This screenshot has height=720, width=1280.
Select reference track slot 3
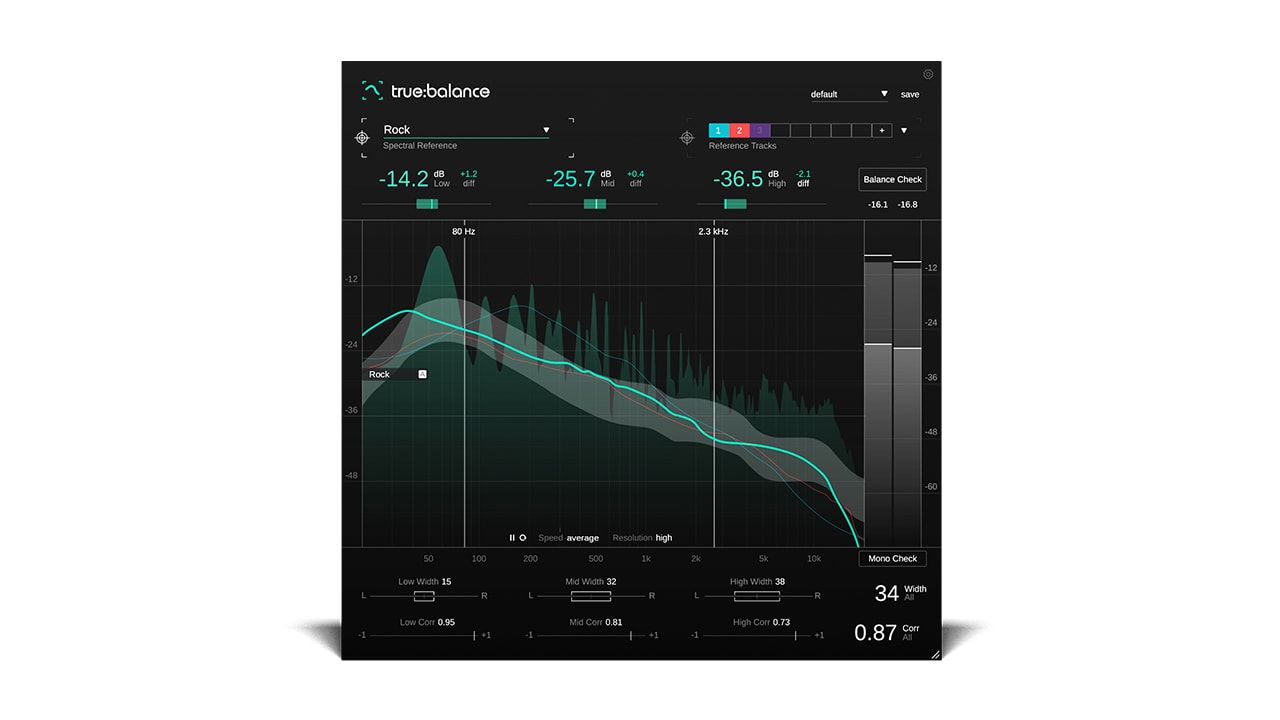click(x=759, y=130)
